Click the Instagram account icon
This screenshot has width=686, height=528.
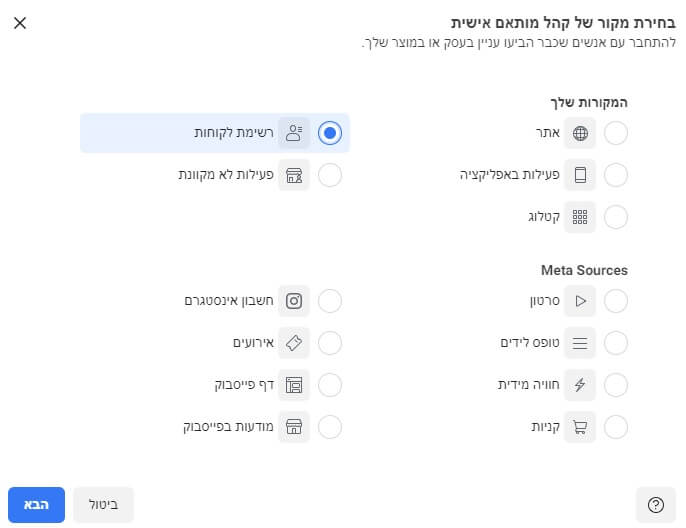294,301
